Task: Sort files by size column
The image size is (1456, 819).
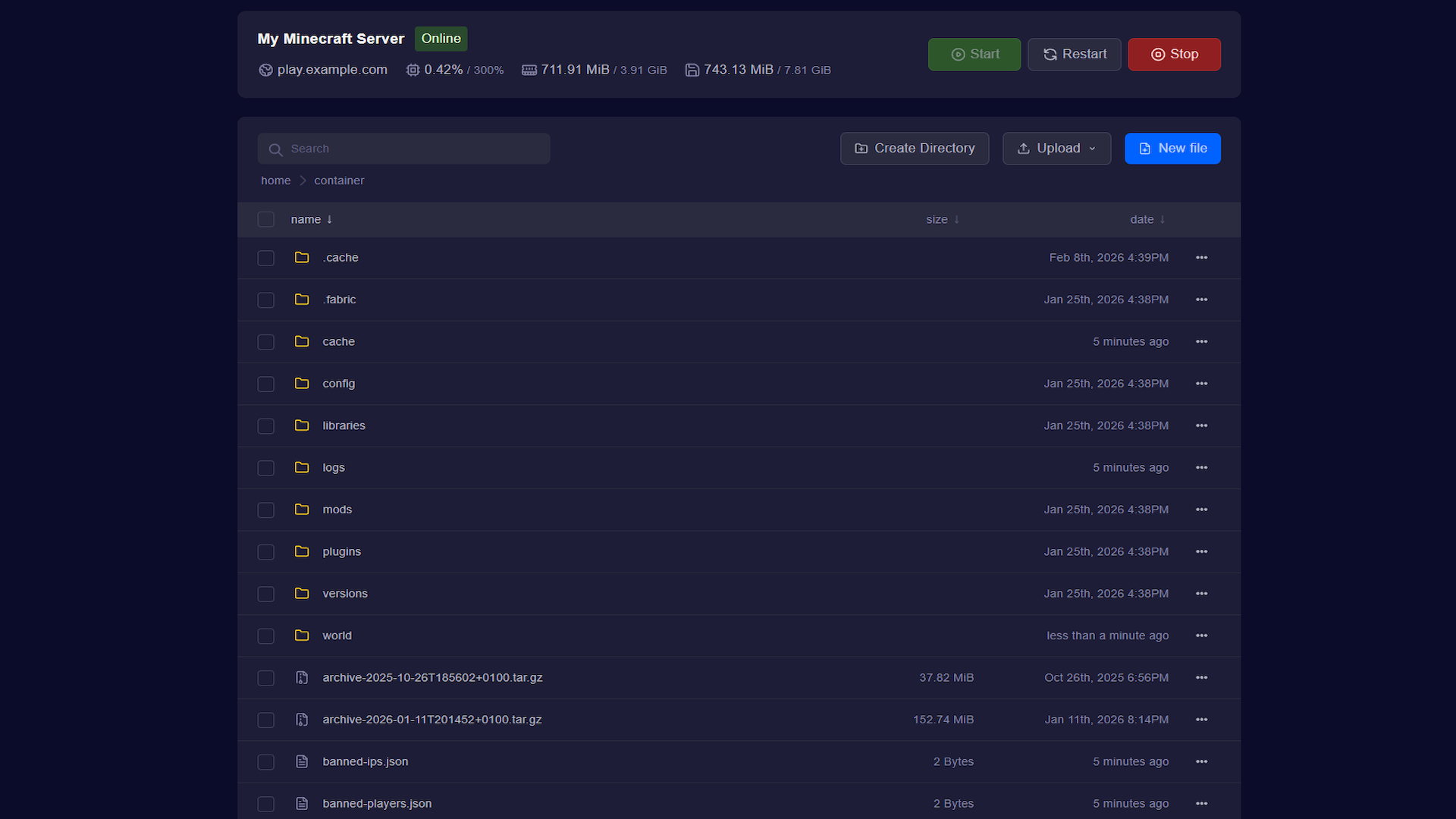Action: tap(942, 219)
